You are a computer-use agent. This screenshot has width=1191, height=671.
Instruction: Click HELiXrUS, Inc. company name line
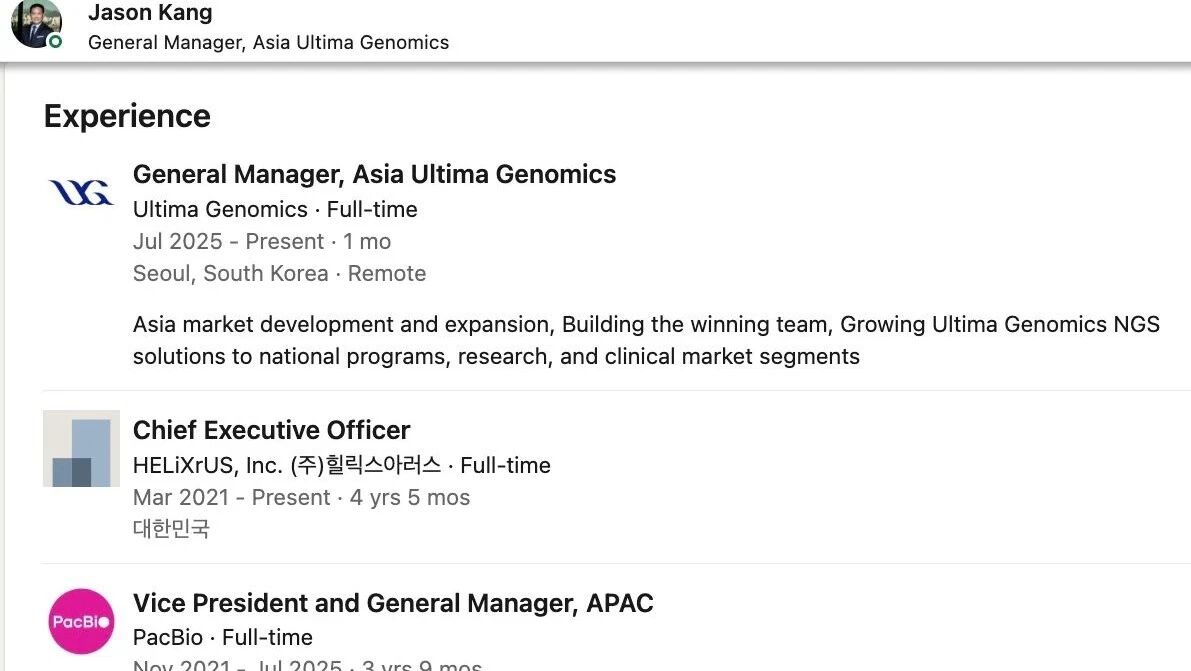click(x=342, y=465)
